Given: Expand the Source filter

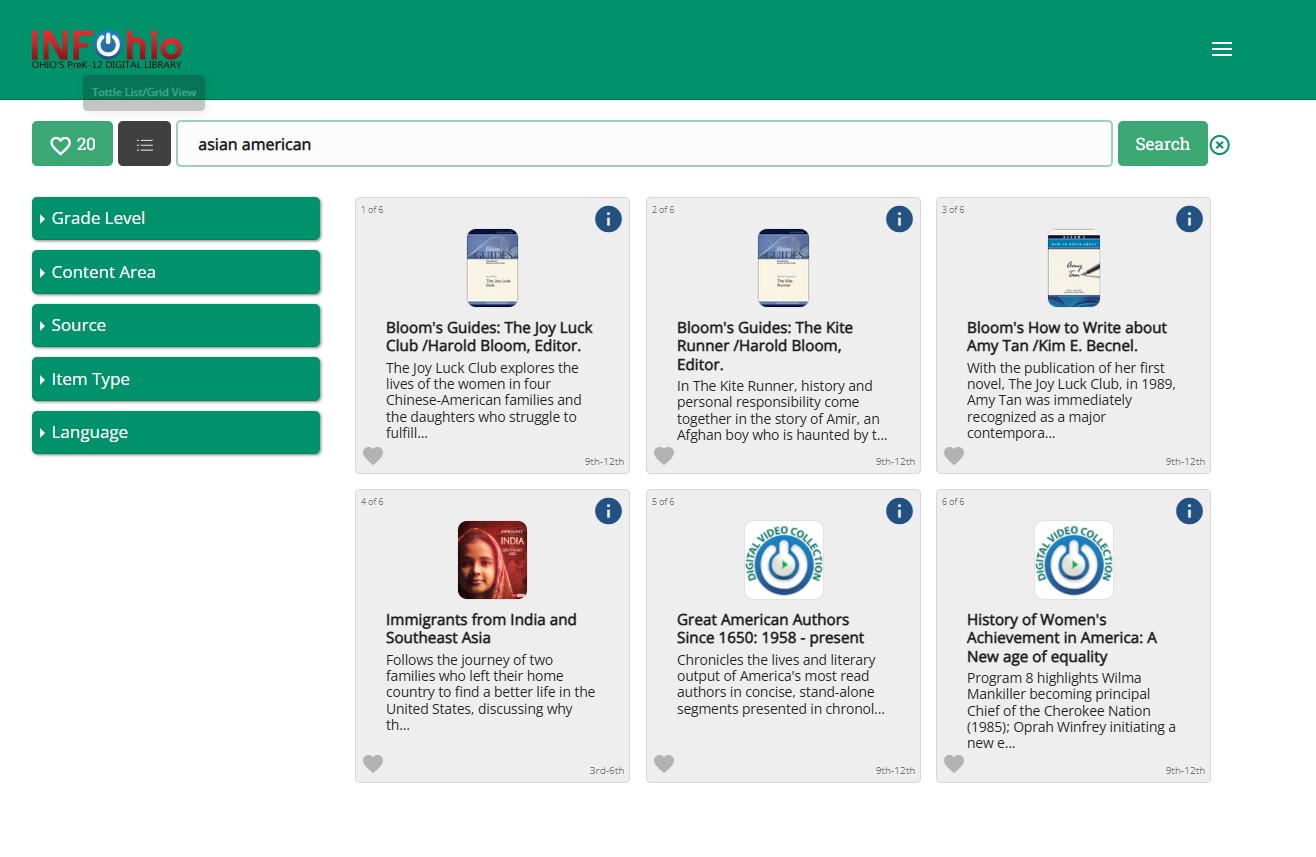Looking at the screenshot, I should point(176,325).
